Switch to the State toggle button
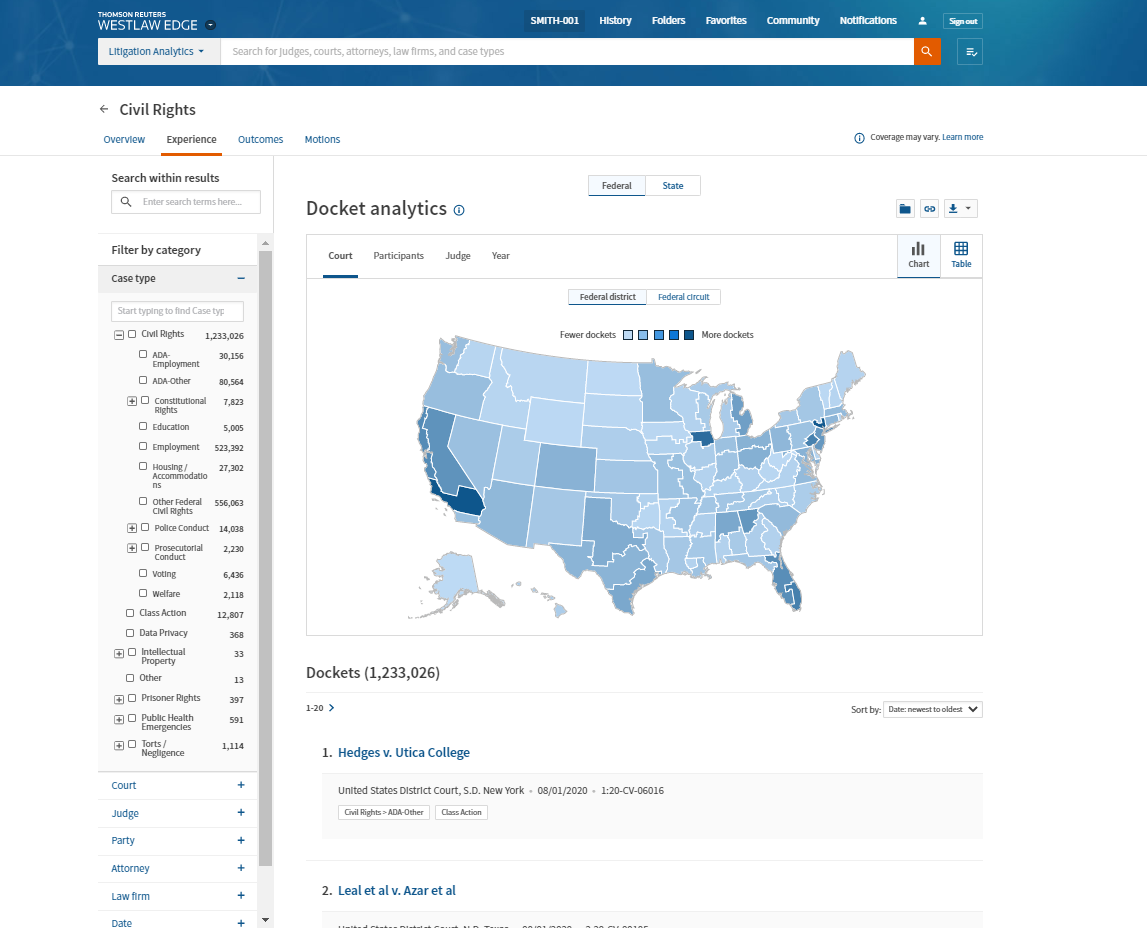This screenshot has width=1147, height=928. point(673,186)
